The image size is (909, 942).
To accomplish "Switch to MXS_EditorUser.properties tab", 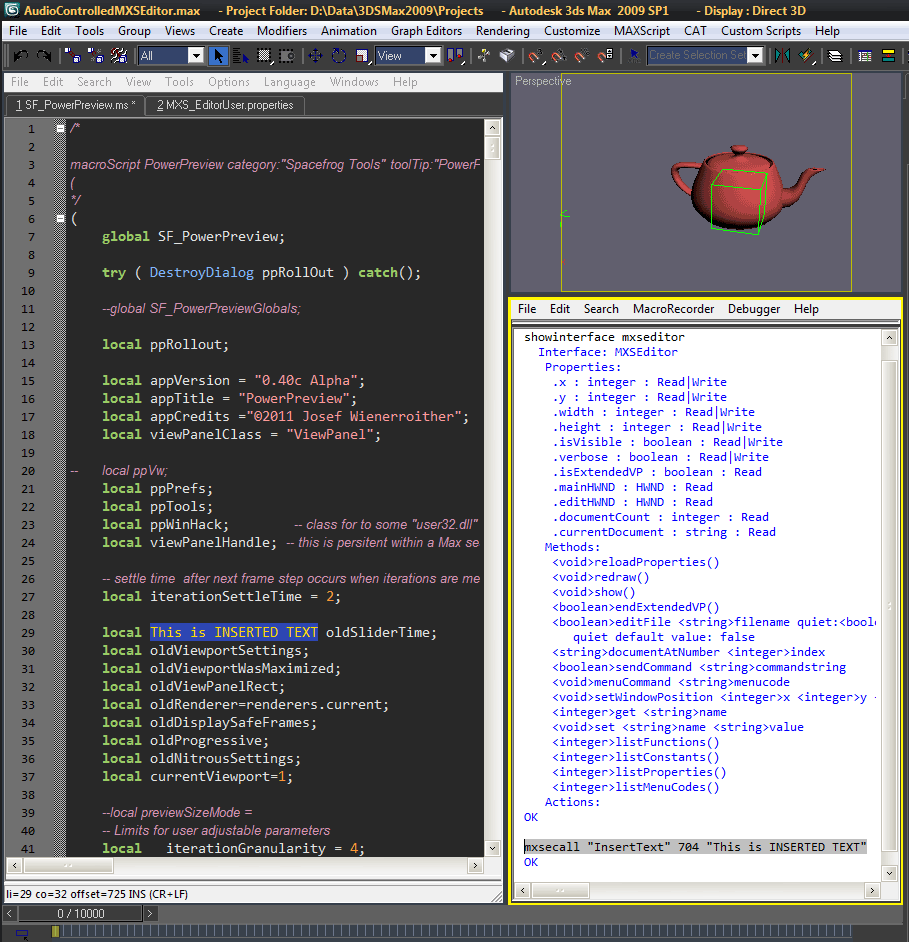I will pos(224,105).
